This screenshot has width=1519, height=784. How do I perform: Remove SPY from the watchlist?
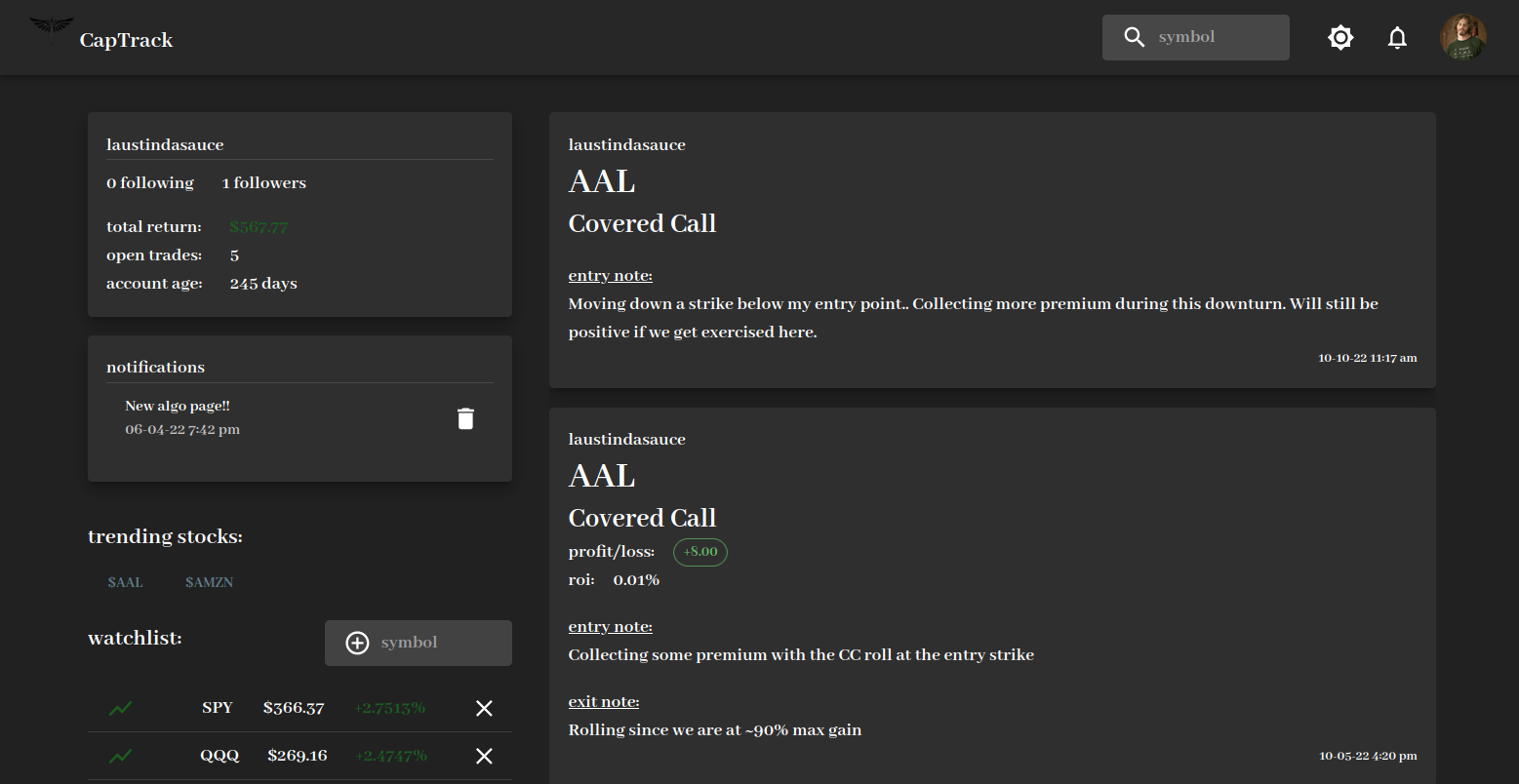pos(484,709)
